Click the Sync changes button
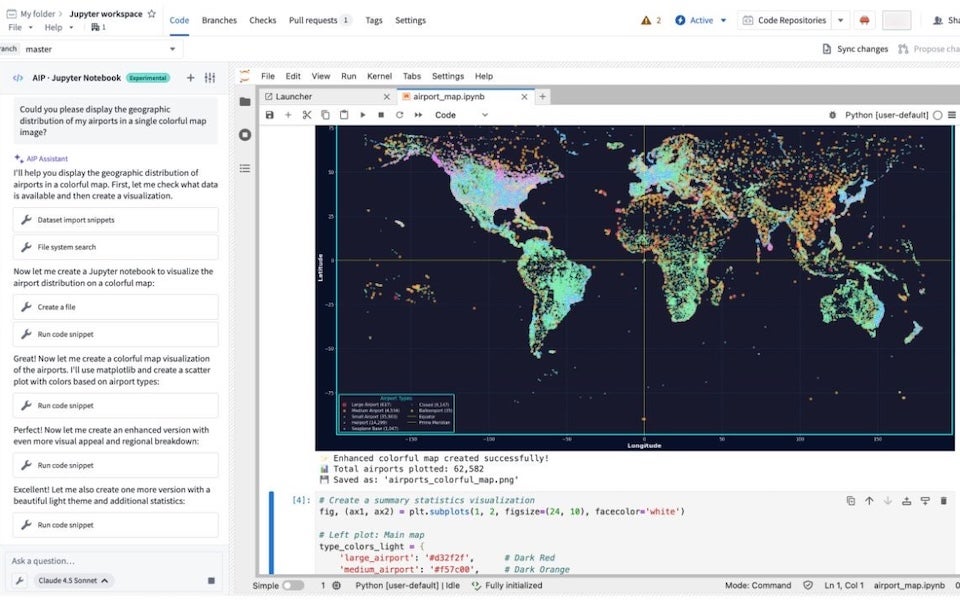Screen dimensions: 960x600 862,48
